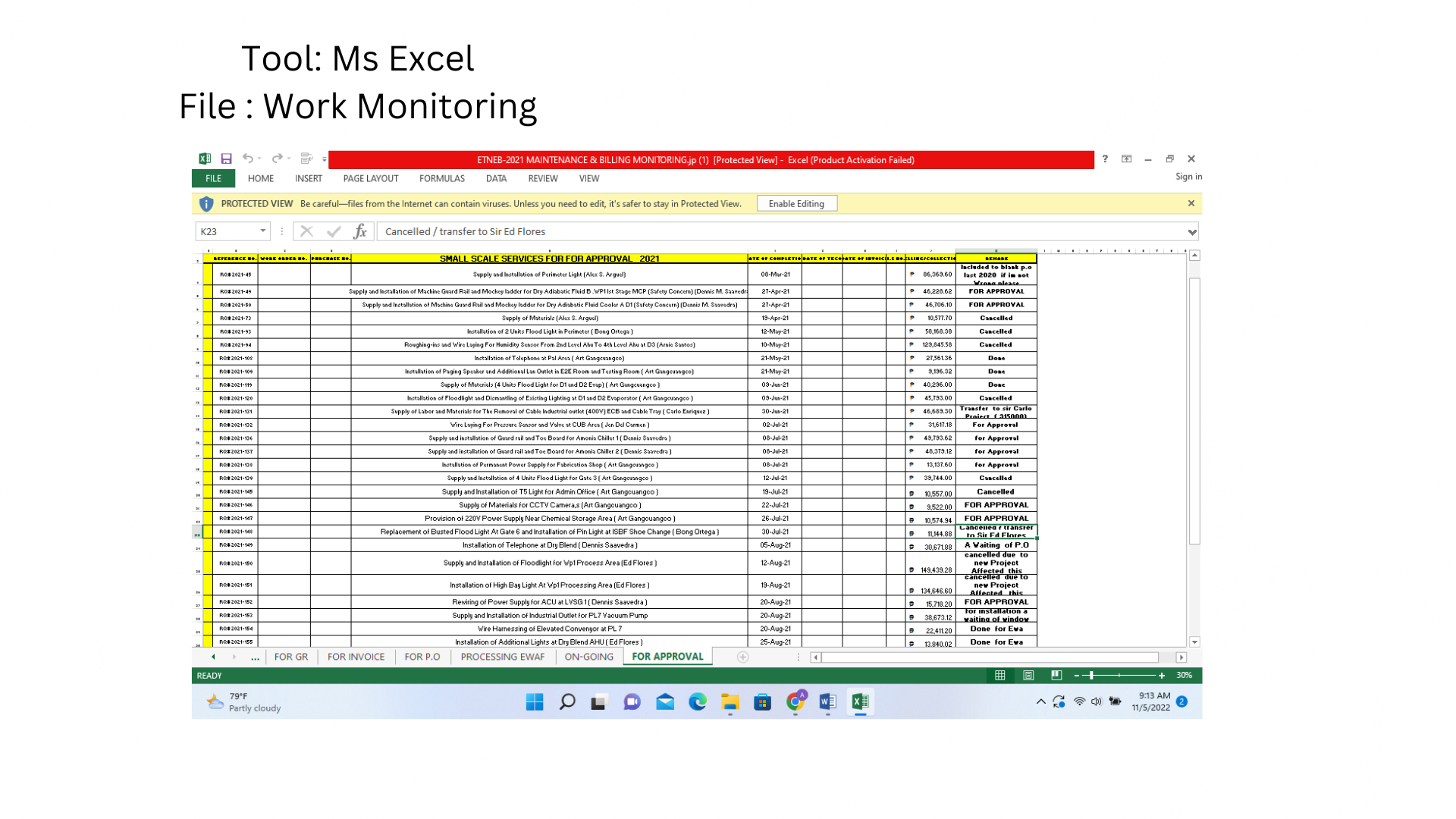The width and height of the screenshot is (1456, 819).
Task: Open Excel Help question mark icon
Action: 1105,158
